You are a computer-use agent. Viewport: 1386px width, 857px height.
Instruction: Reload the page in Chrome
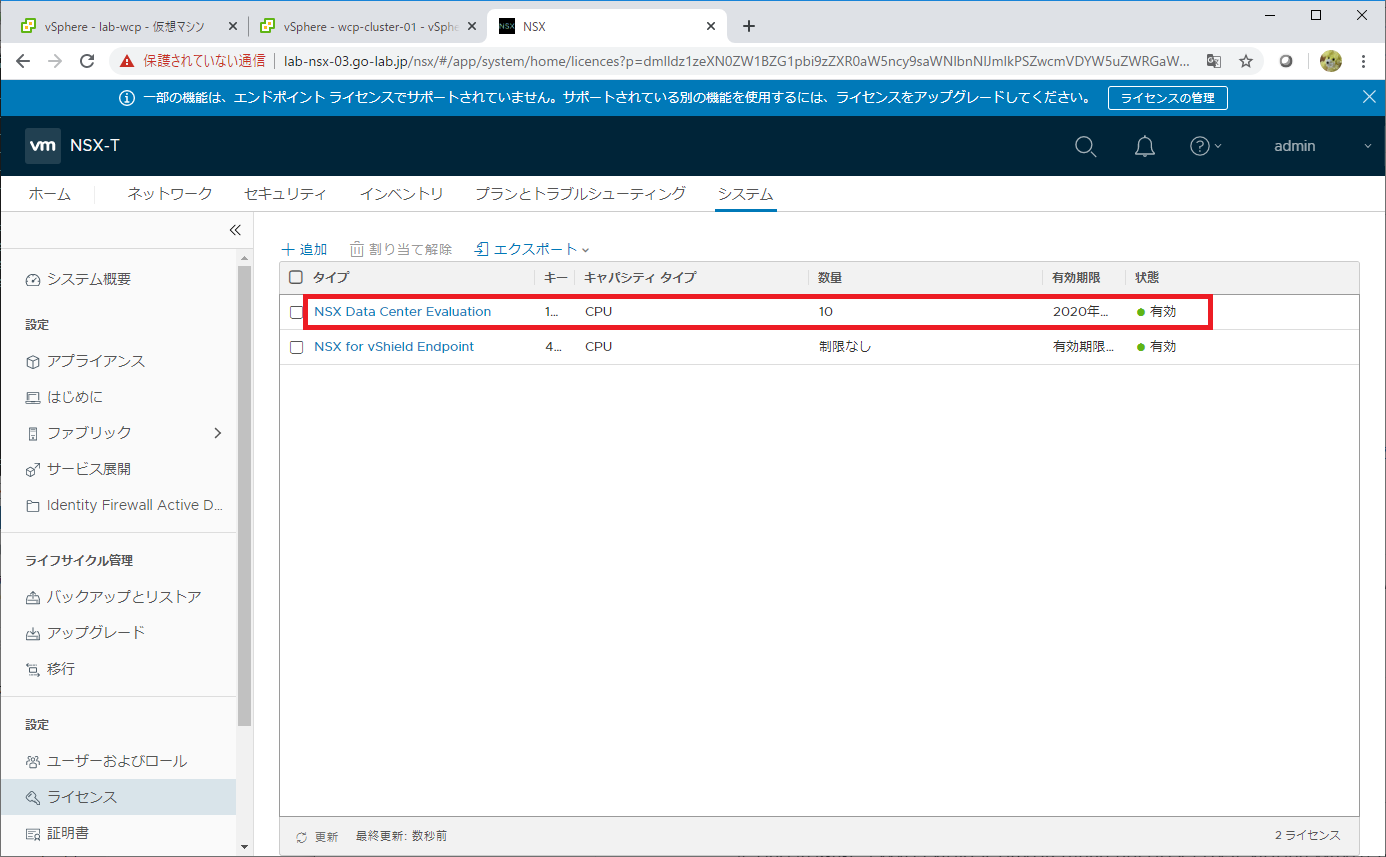[87, 61]
